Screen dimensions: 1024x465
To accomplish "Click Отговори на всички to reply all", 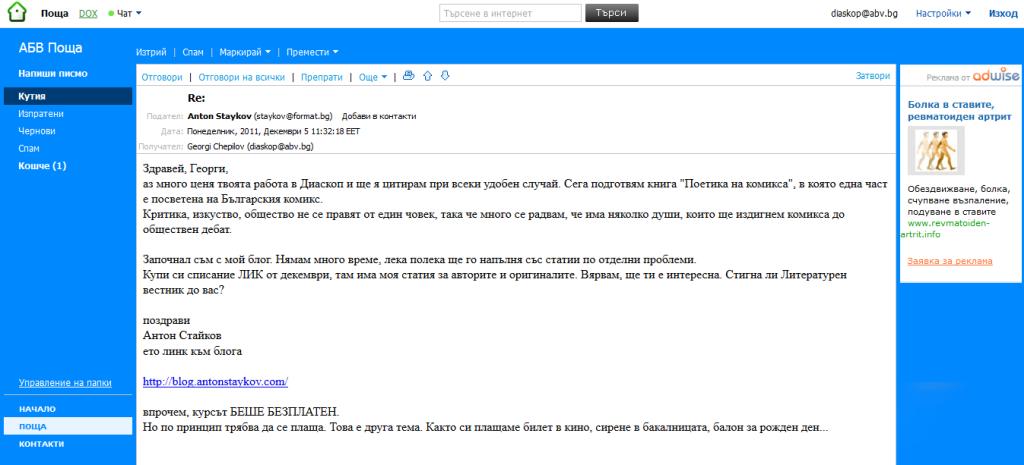I will [242, 77].
